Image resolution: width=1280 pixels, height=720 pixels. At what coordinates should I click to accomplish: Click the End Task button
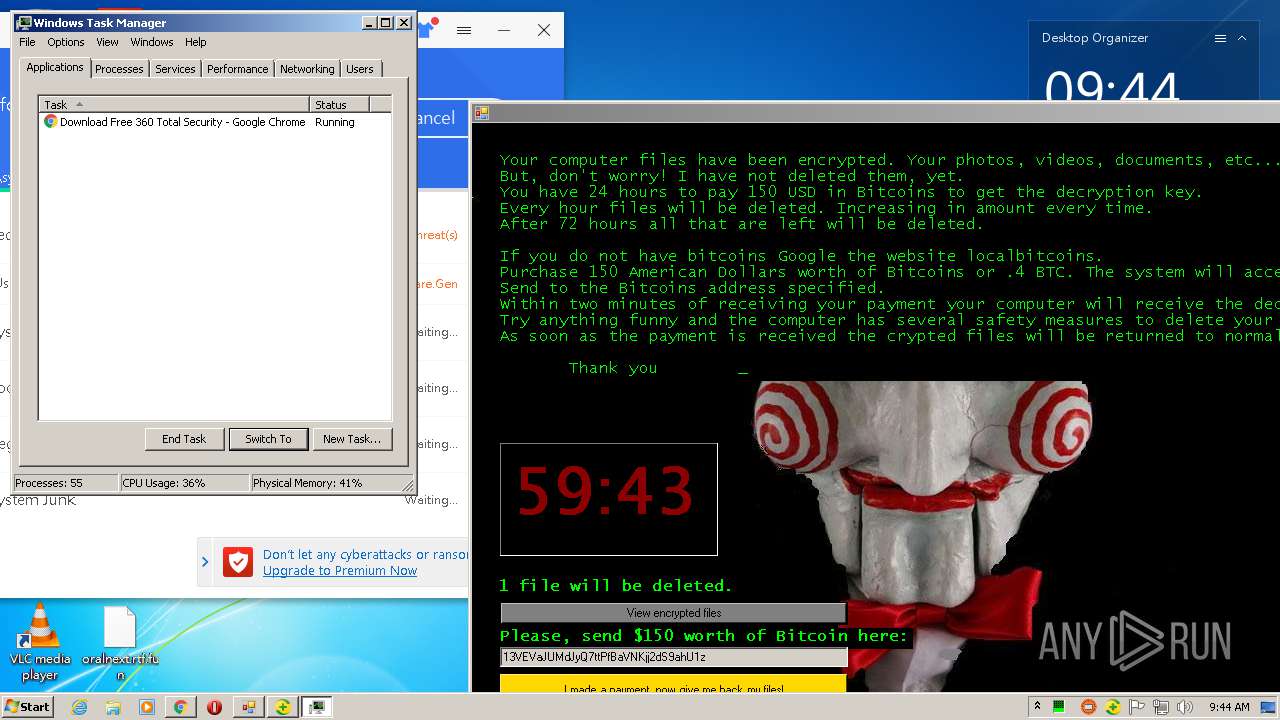pyautogui.click(x=184, y=439)
